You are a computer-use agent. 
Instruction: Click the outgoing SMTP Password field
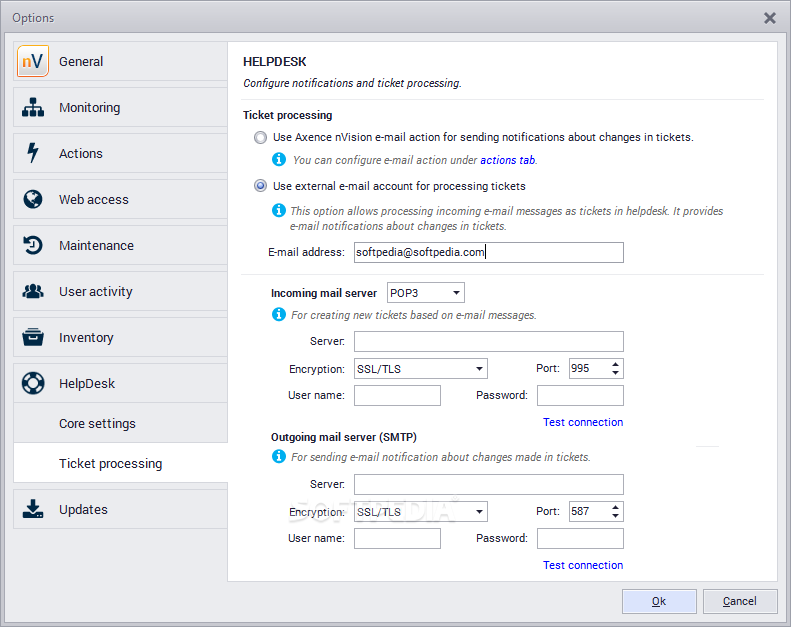(580, 538)
